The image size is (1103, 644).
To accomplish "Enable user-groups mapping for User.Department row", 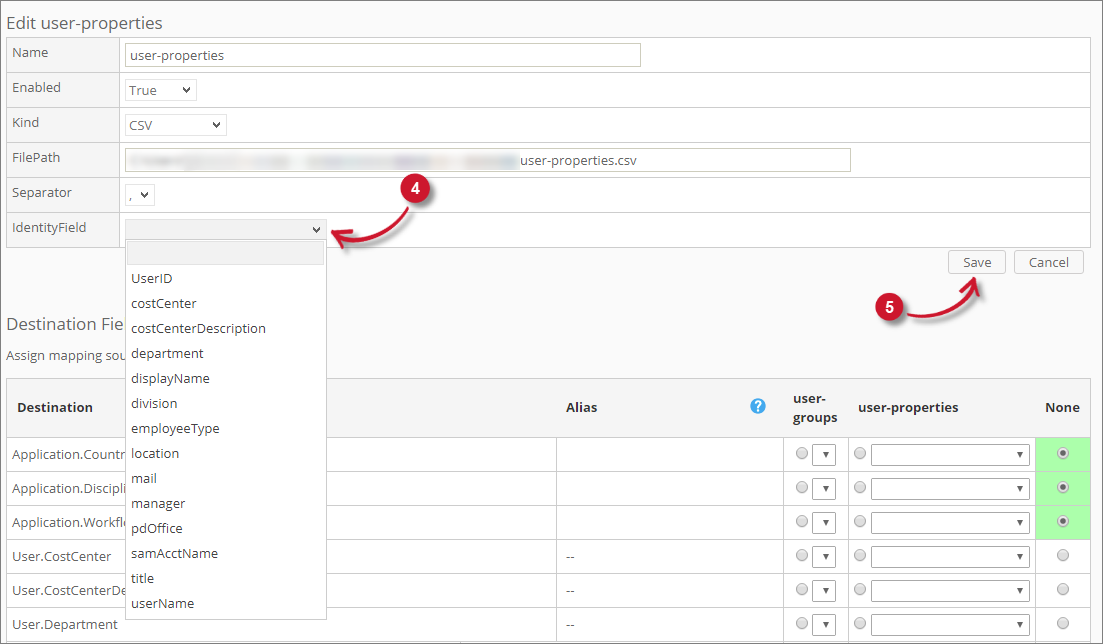I will click(802, 624).
